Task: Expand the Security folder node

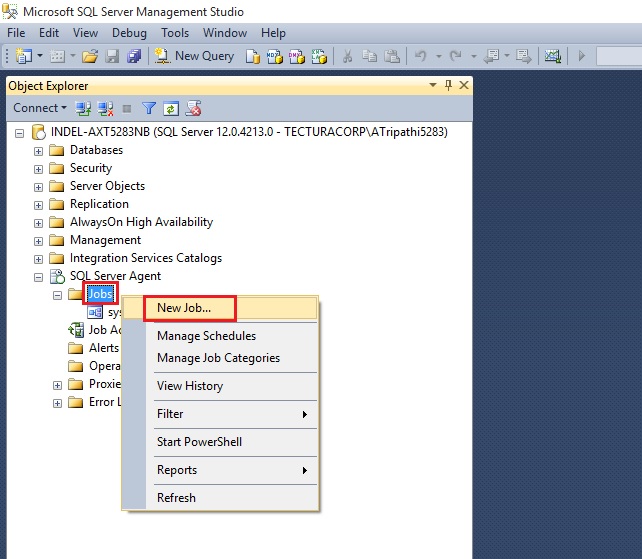Action: click(39, 168)
